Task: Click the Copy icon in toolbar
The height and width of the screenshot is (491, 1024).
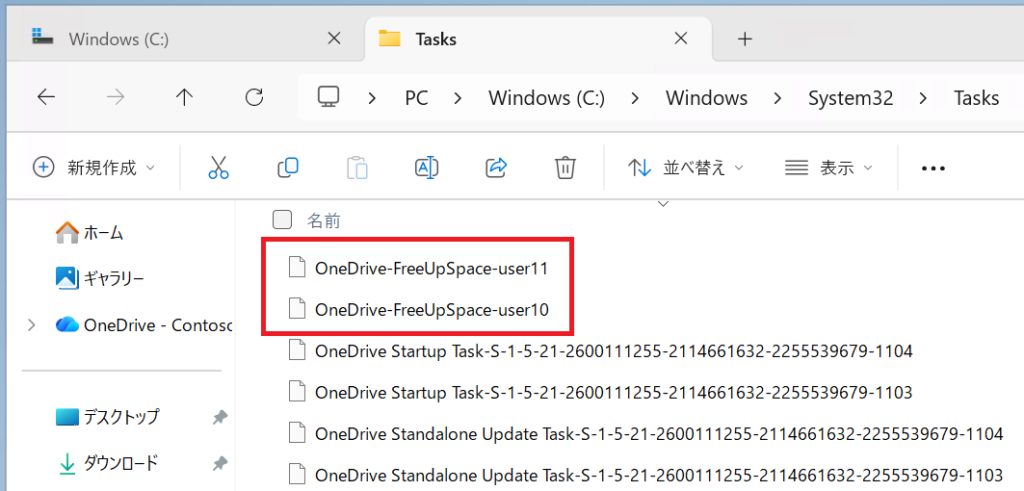Action: point(288,168)
